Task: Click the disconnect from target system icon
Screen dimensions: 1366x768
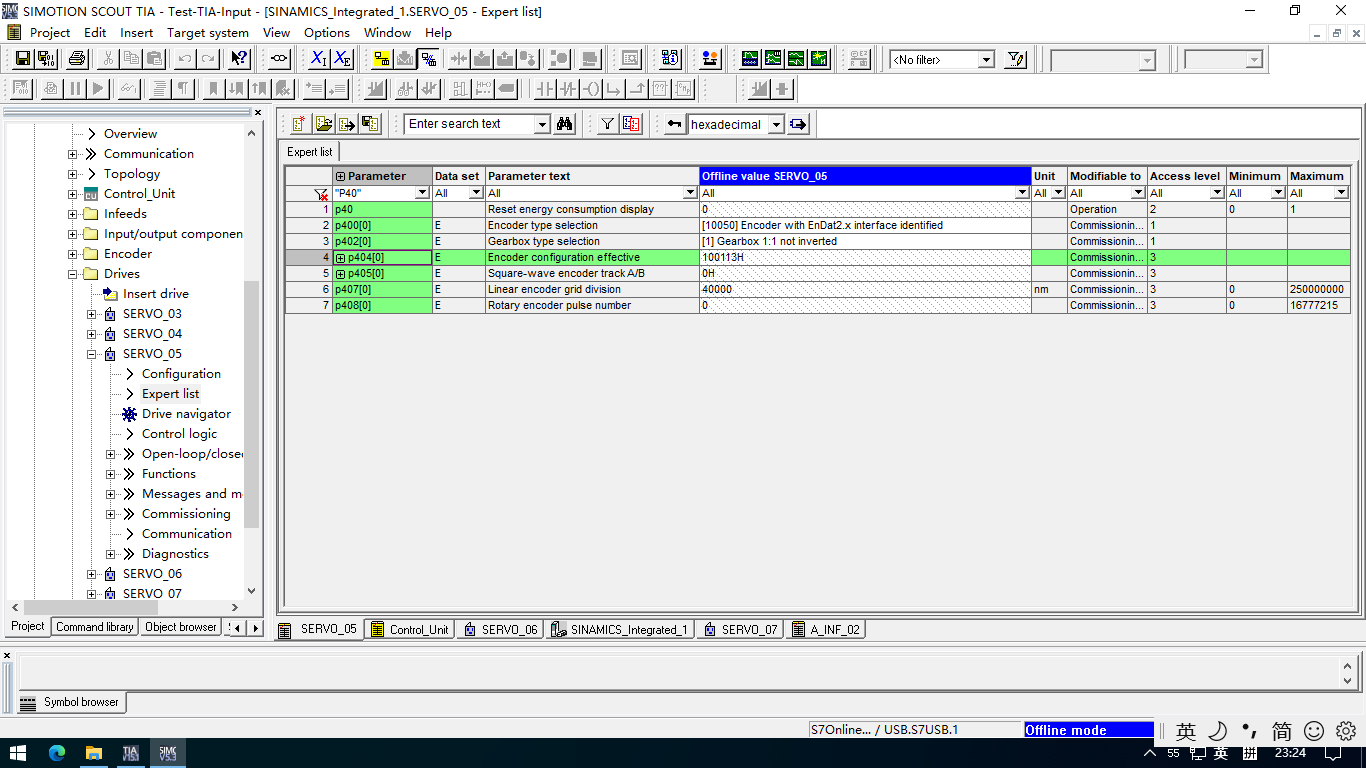Action: coord(428,59)
